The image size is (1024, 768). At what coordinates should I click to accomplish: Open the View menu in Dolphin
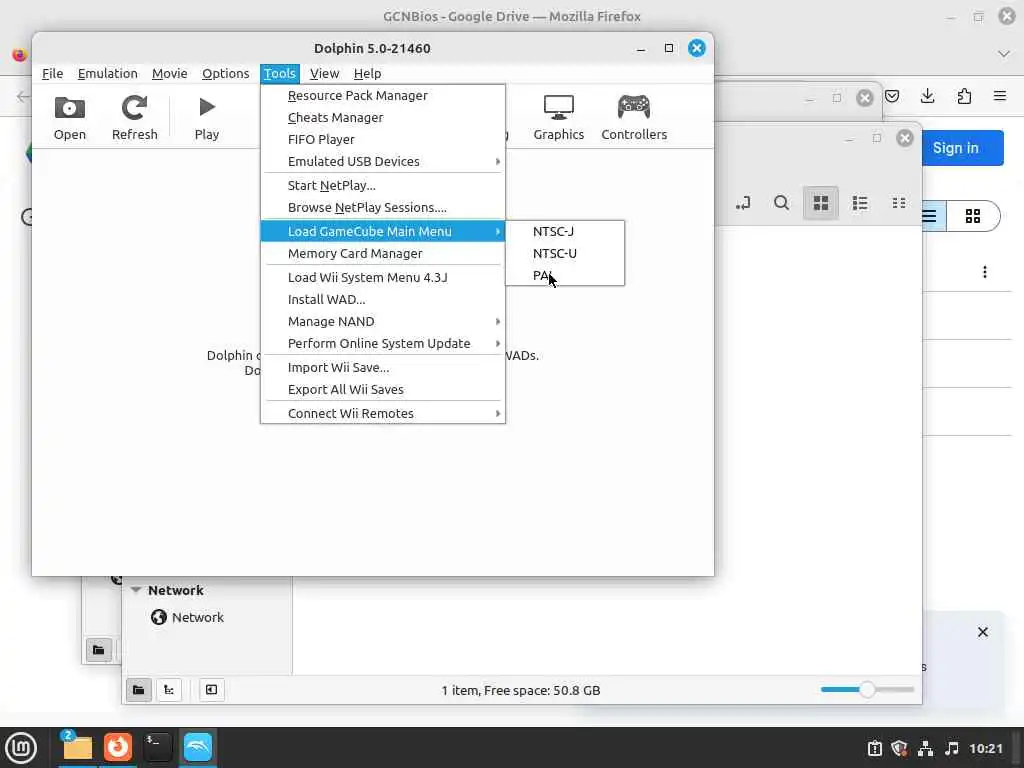[x=324, y=73]
